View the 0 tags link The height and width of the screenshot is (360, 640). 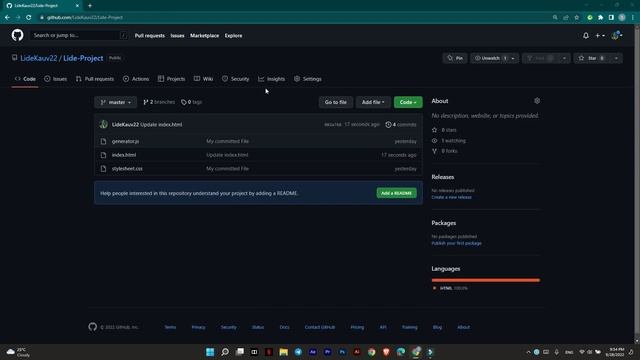tap(191, 102)
